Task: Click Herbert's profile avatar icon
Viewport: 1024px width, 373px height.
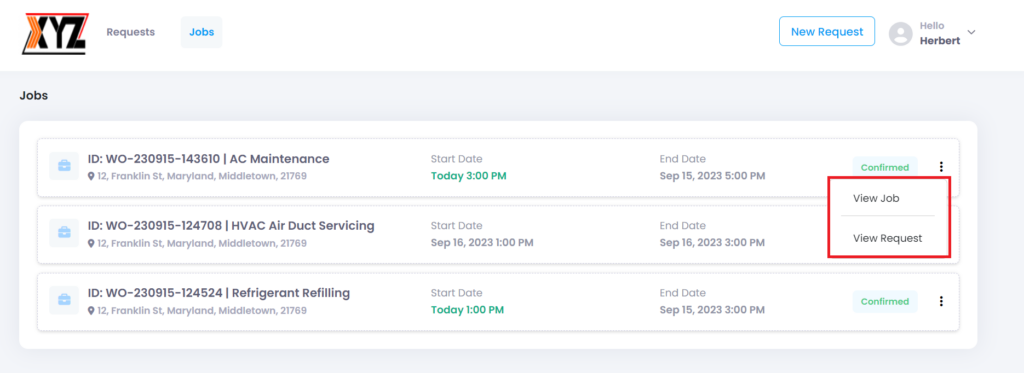Action: coord(901,33)
